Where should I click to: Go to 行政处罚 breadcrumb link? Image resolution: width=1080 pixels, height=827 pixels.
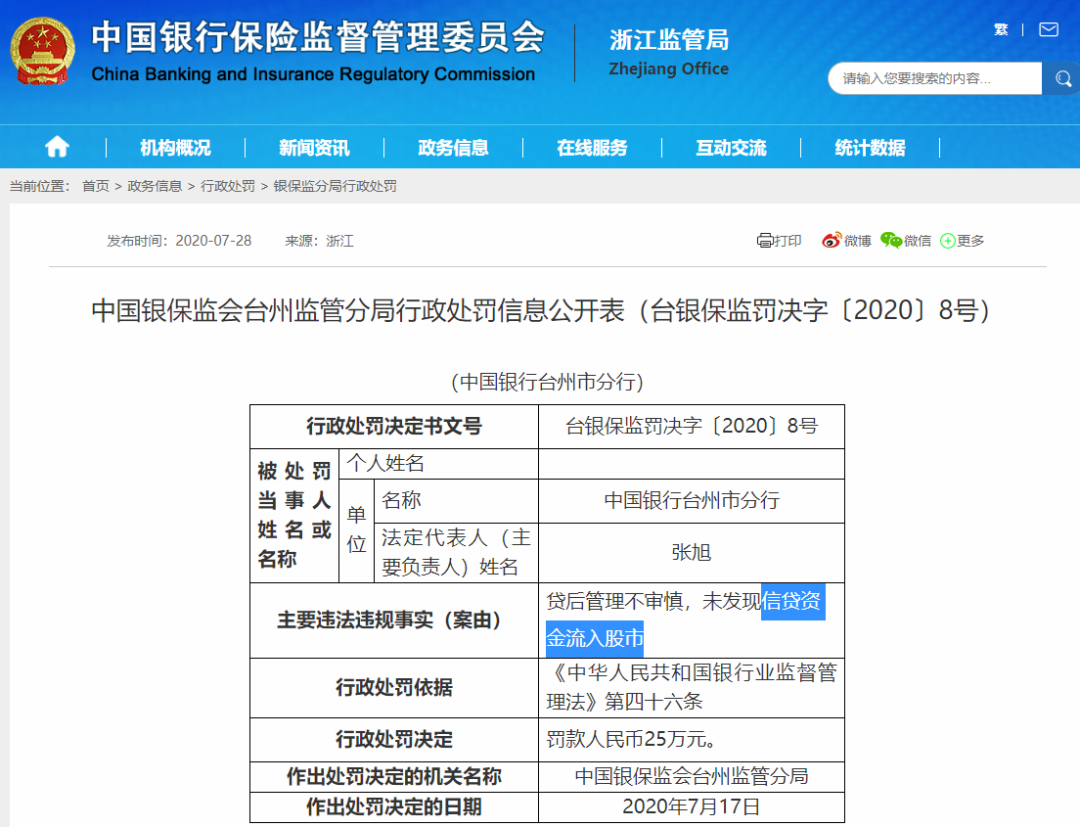tap(228, 186)
